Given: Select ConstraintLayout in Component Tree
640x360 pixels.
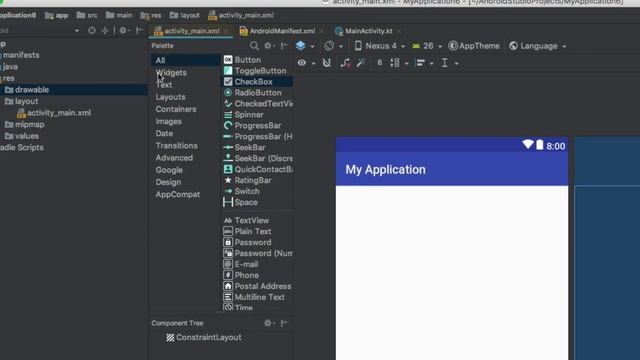Looking at the screenshot, I should pos(204,338).
